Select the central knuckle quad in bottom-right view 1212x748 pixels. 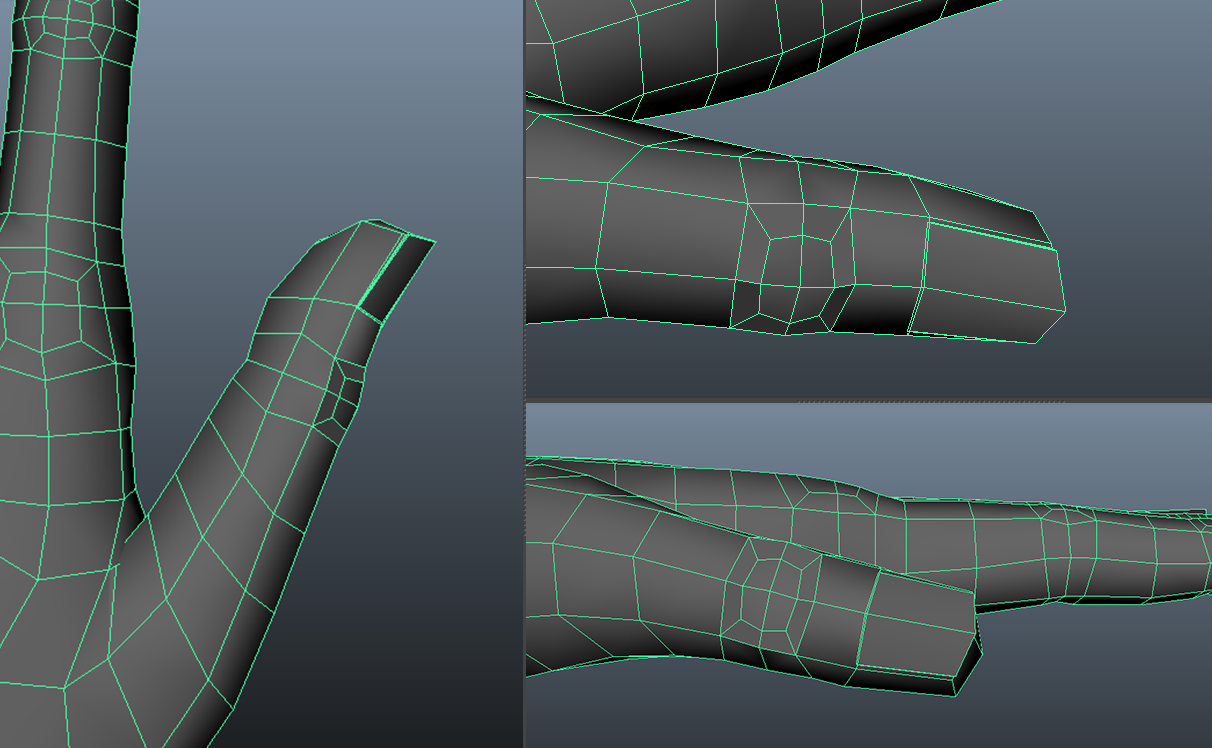click(774, 592)
